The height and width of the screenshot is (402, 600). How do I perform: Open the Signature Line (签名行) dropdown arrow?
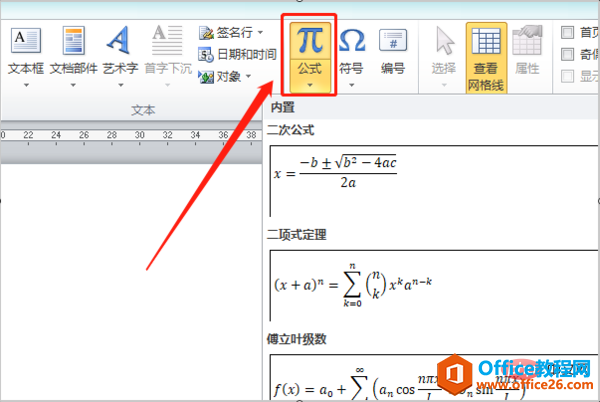[x=260, y=33]
